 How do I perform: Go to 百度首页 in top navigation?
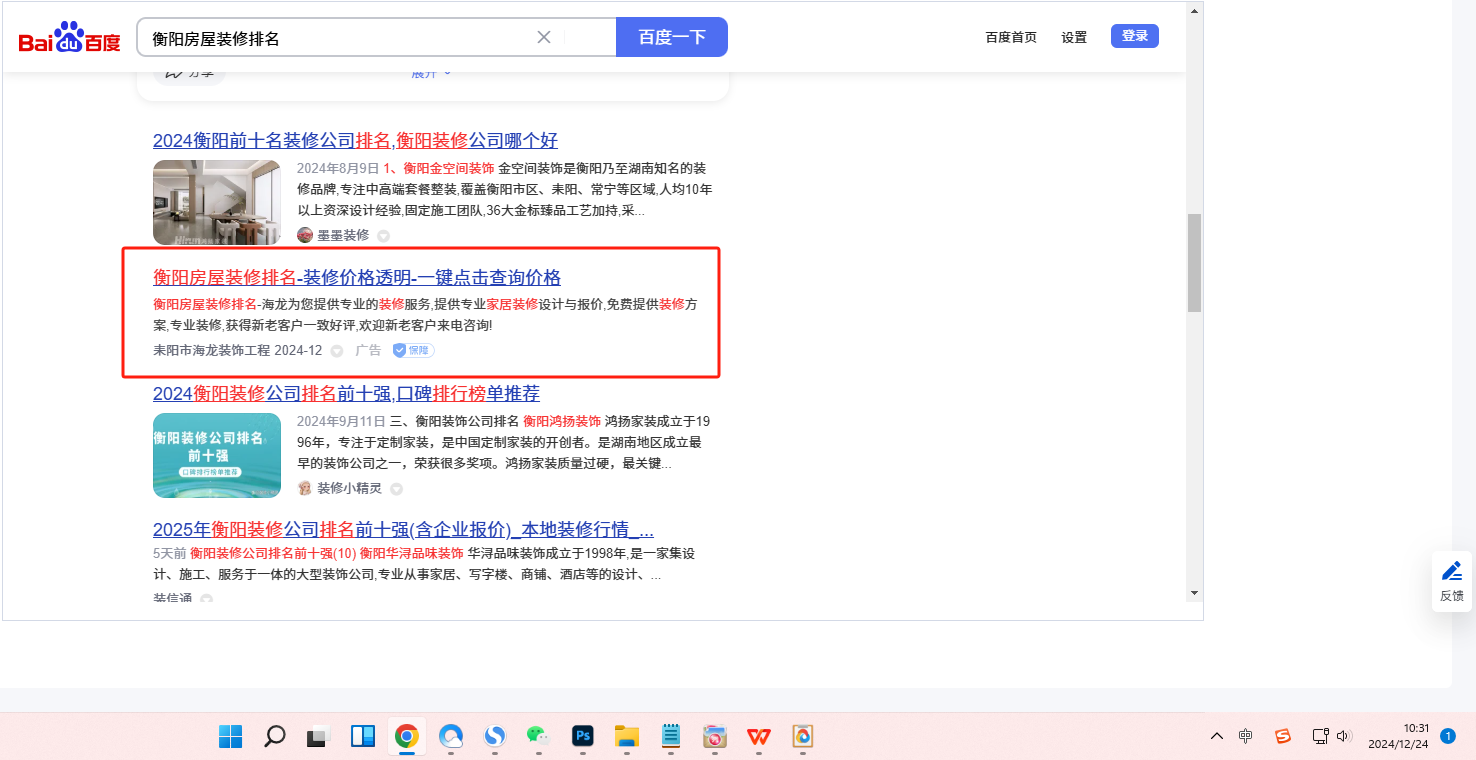point(1011,37)
